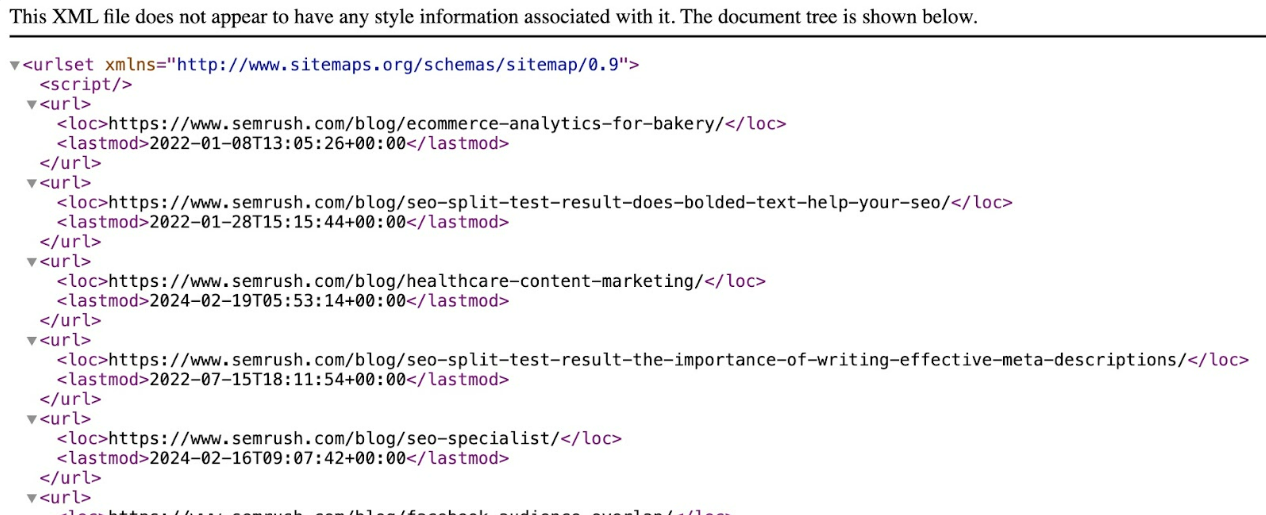1266x515 pixels.
Task: Collapse the partially visible last url node
Action: [x=32, y=498]
